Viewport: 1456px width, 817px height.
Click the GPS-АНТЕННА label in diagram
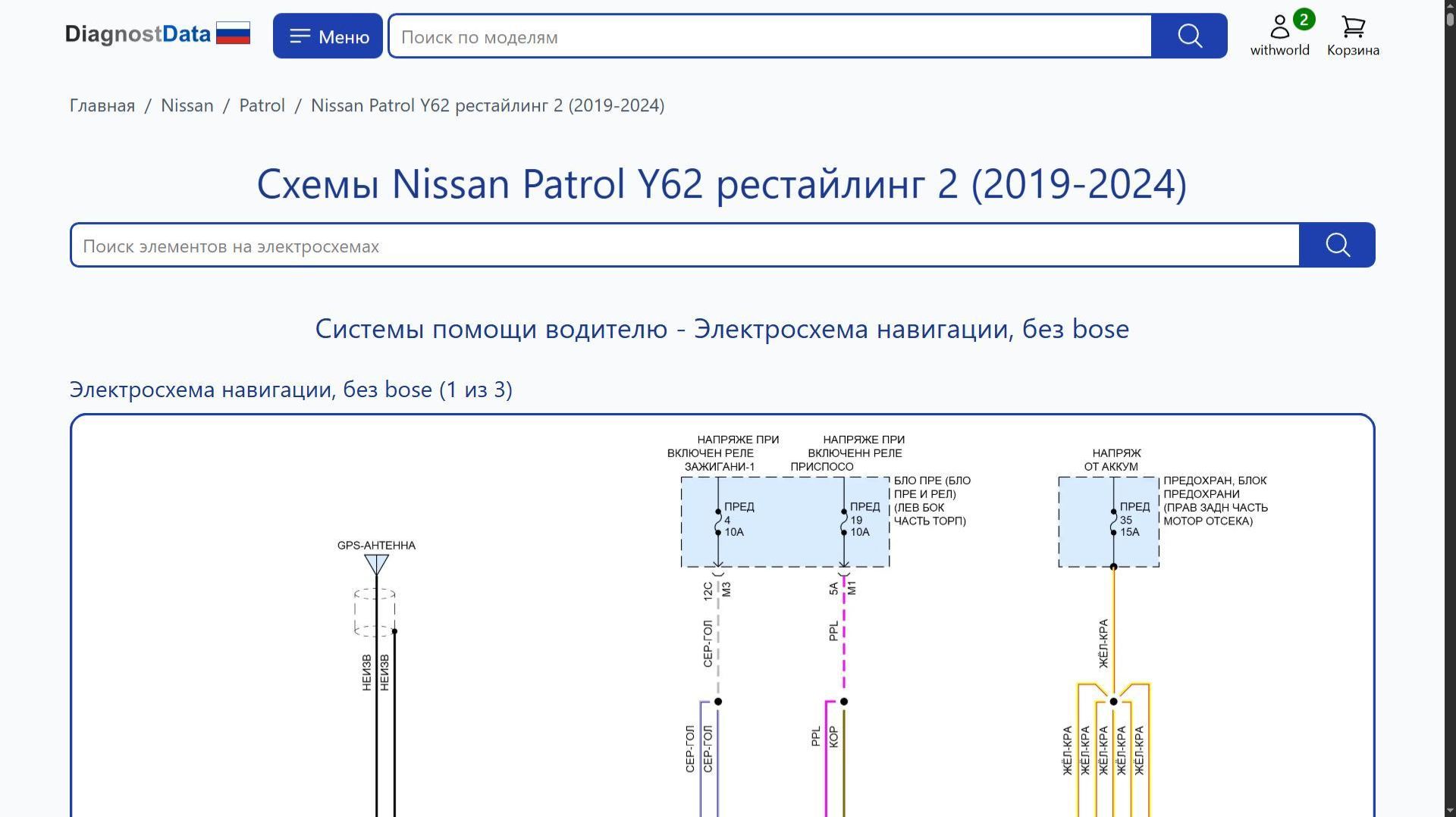[x=376, y=545]
